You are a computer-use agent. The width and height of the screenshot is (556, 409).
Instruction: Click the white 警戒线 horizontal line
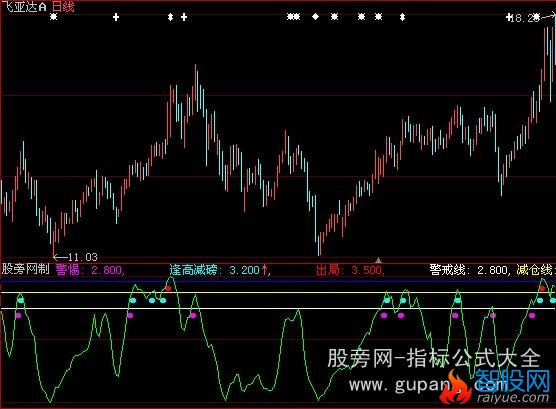point(278,309)
